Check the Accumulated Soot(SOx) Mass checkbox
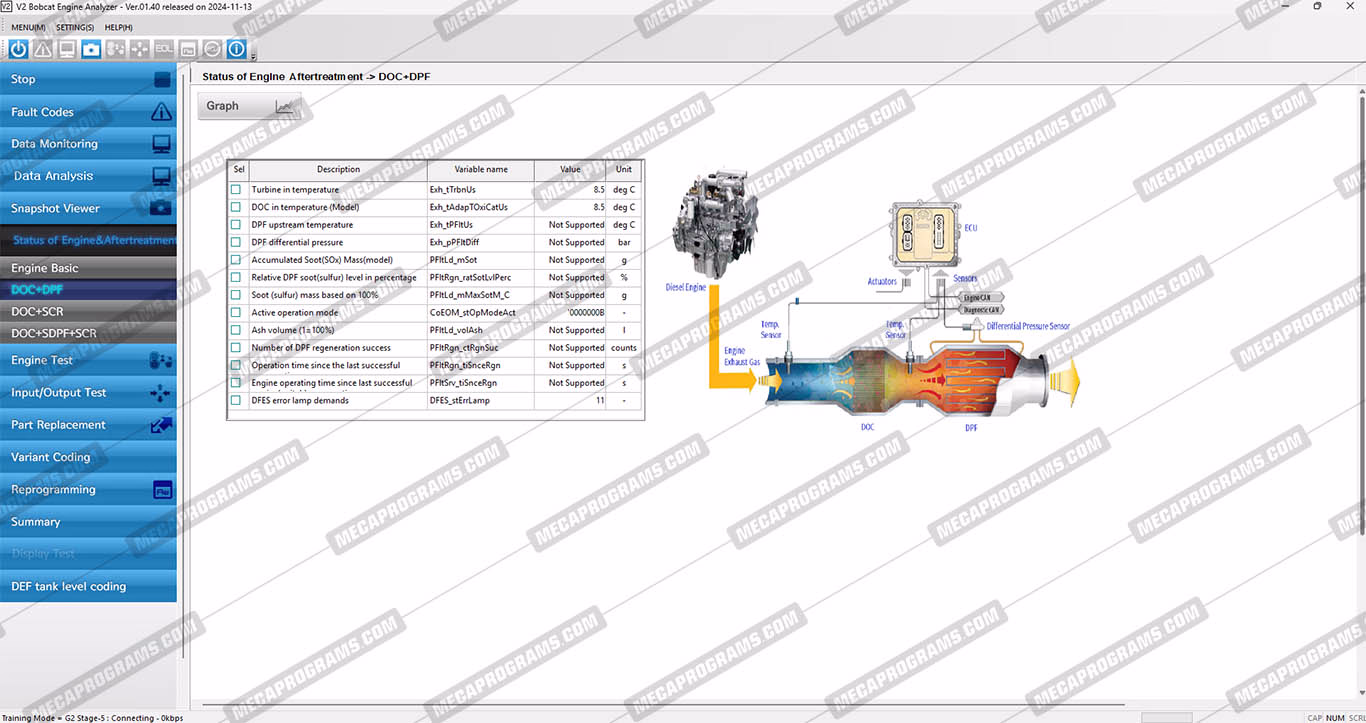The image size is (1366, 723). (x=236, y=260)
